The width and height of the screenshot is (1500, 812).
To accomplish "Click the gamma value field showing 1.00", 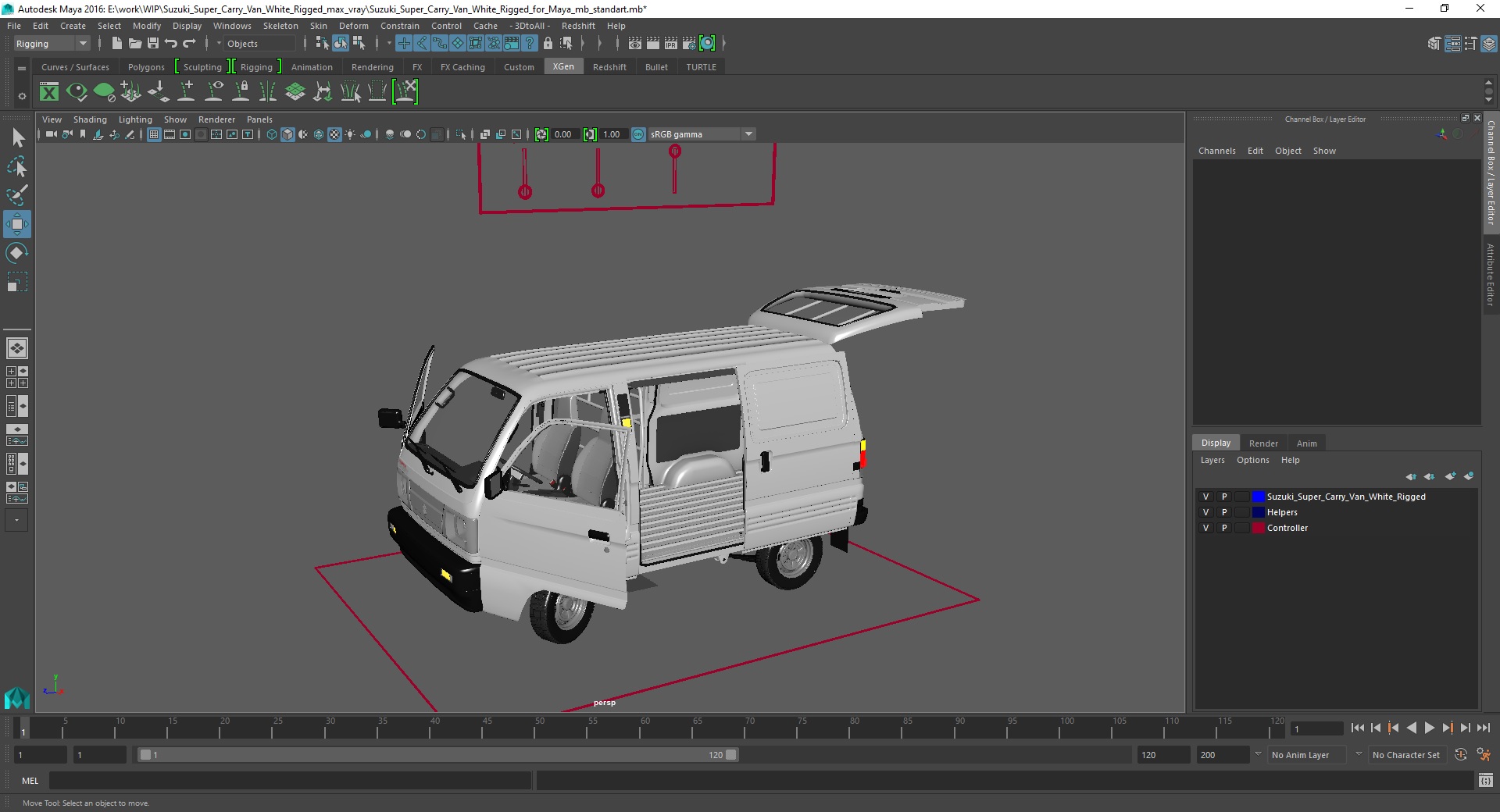I will 612,134.
